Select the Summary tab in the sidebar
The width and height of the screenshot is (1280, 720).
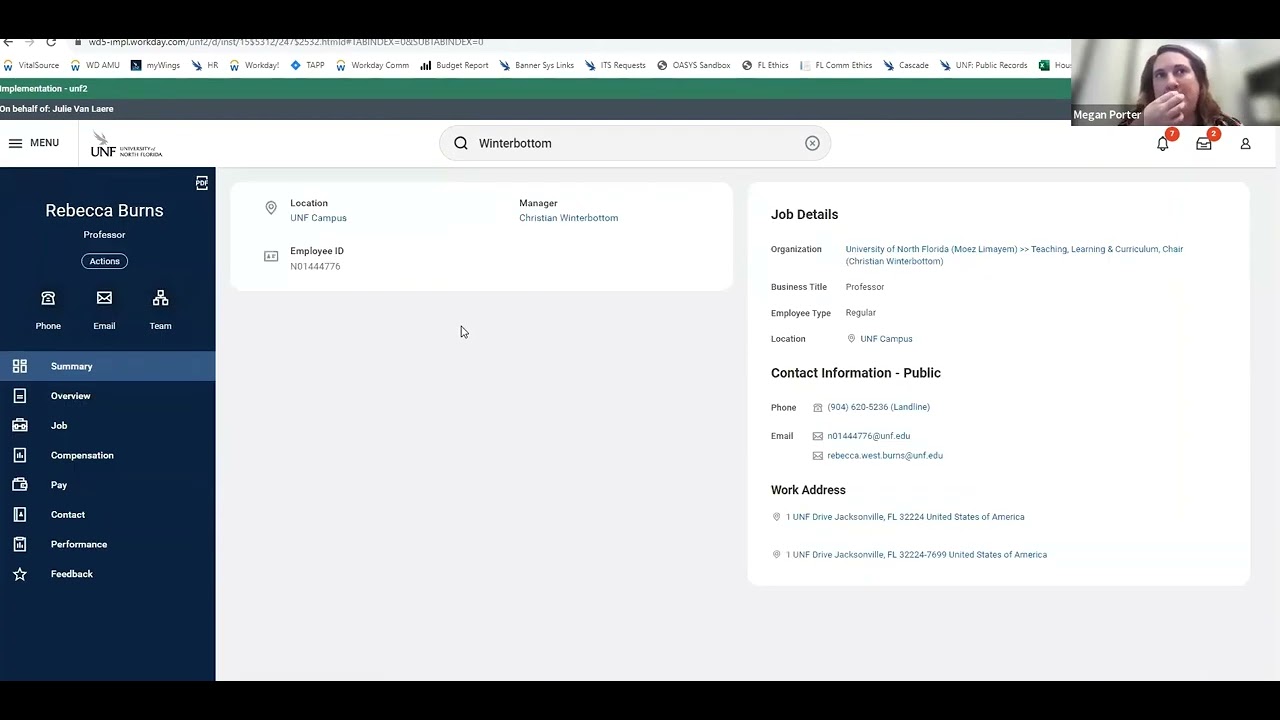(107, 366)
